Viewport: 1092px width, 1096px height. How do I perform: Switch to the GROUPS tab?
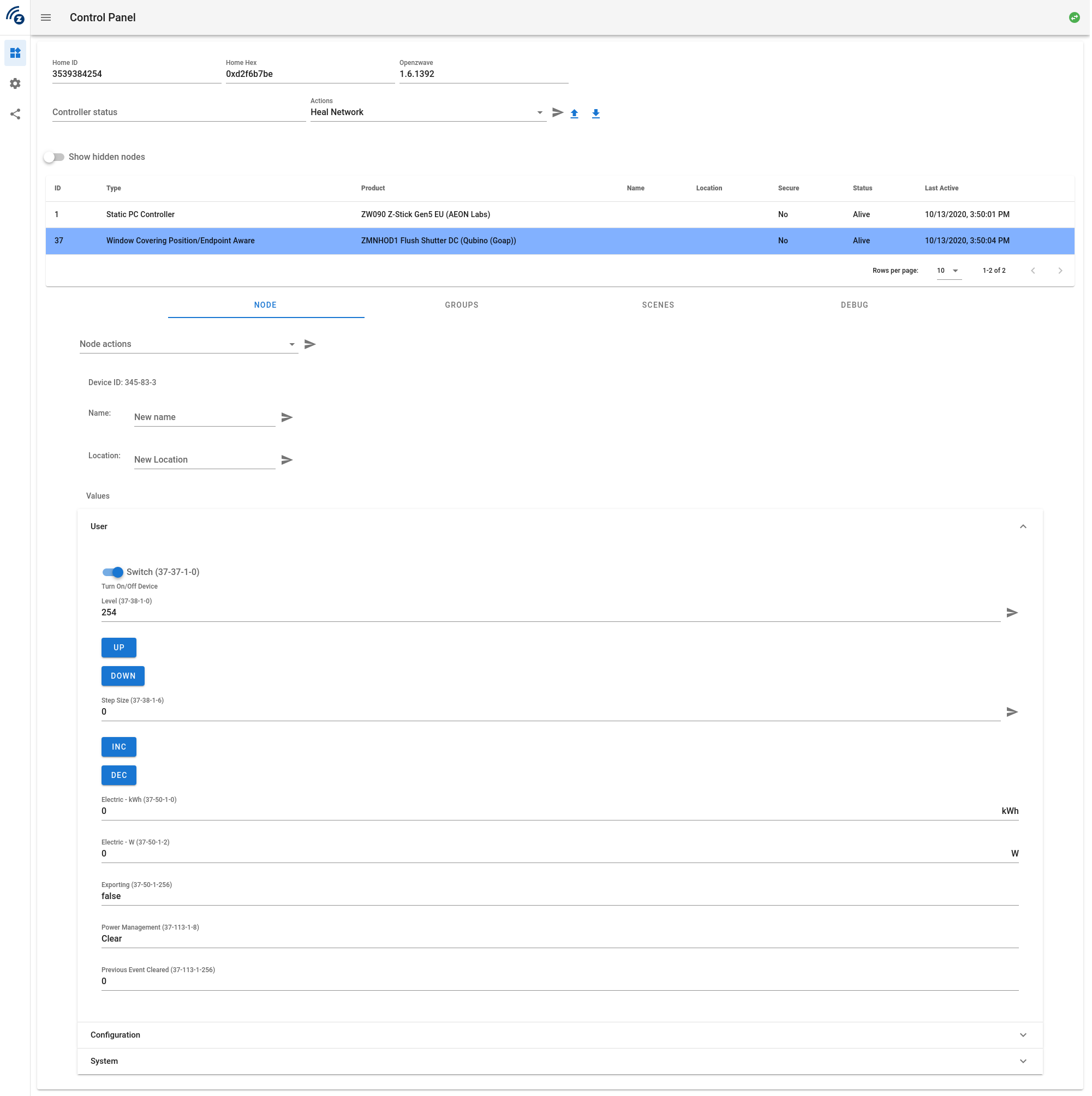[x=462, y=304]
